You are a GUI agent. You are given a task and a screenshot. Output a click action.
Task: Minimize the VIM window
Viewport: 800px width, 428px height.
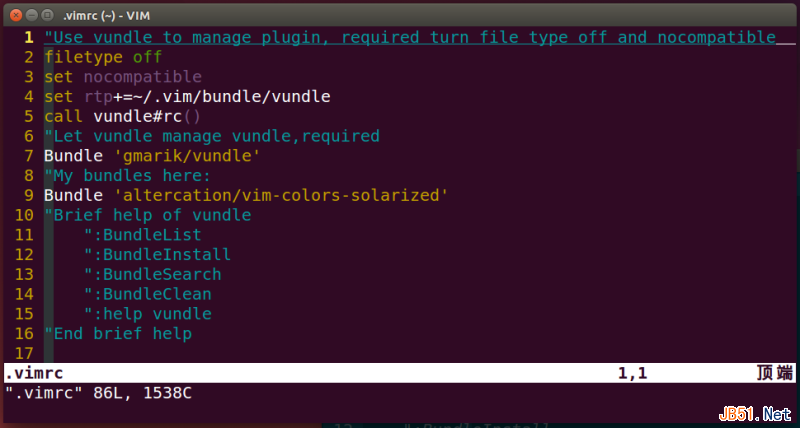(x=30, y=13)
